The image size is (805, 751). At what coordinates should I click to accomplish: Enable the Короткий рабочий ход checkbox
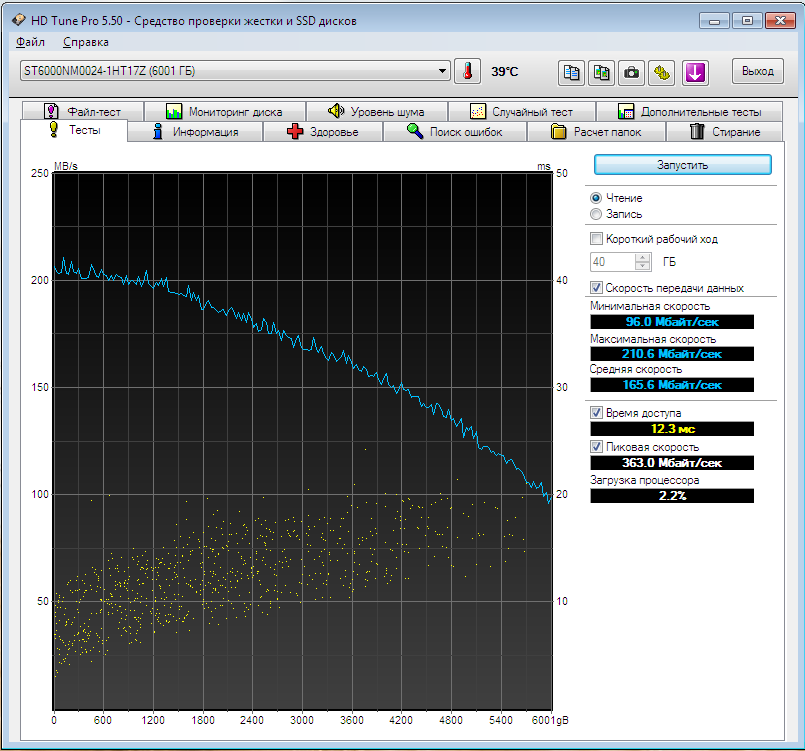(597, 239)
